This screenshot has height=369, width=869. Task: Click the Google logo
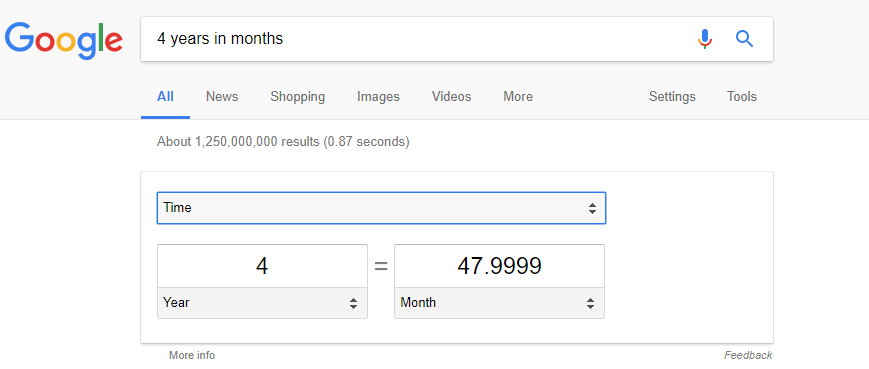[x=64, y=40]
